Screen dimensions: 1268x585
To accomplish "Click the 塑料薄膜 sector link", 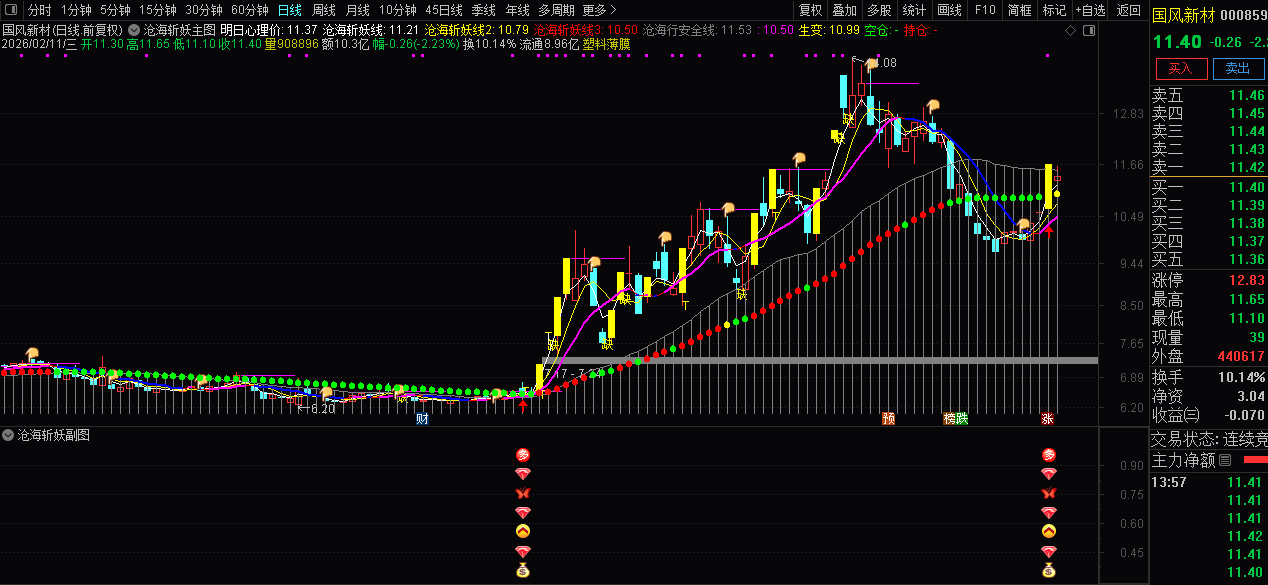I will (x=606, y=44).
